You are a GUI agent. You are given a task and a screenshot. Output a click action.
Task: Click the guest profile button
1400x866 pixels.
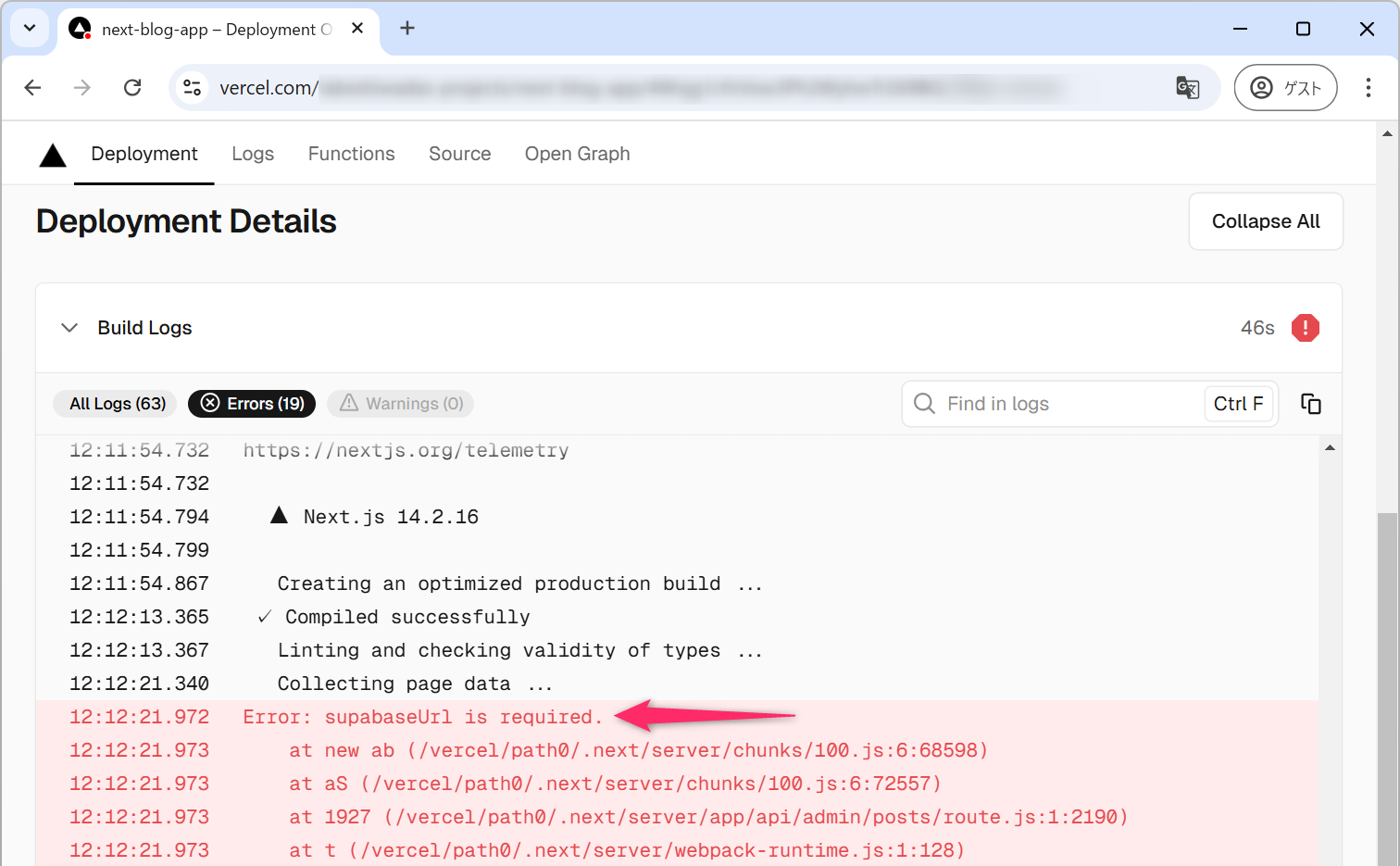[1285, 88]
